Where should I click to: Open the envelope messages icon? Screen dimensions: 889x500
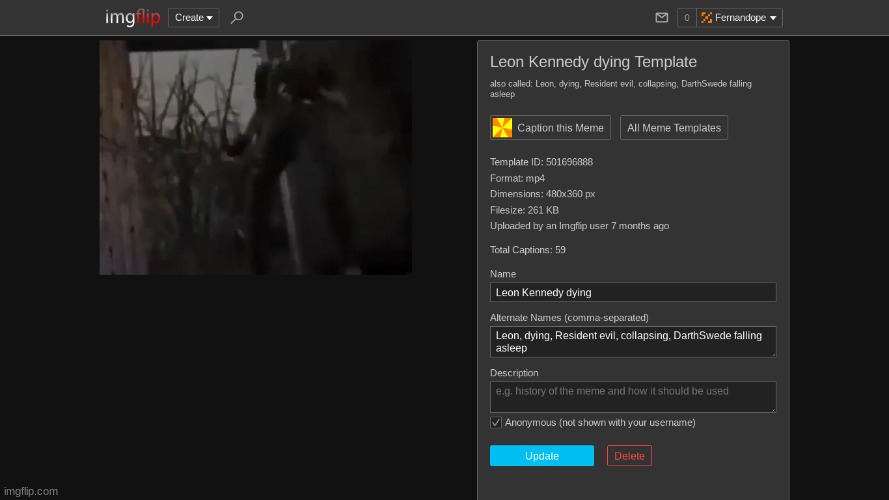(x=661, y=18)
